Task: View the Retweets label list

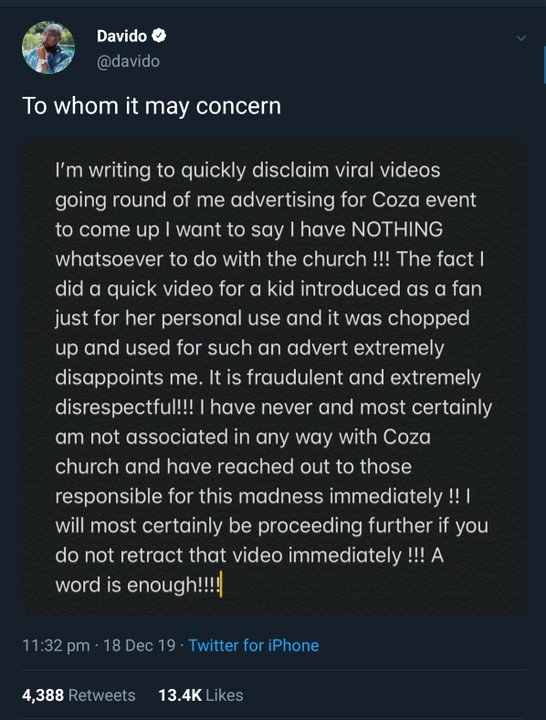Action: click(x=102, y=695)
